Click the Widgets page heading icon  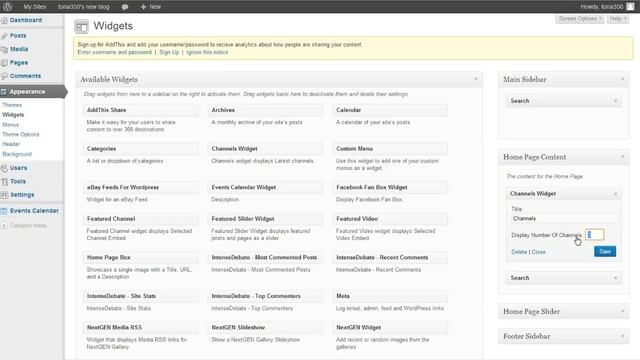tap(81, 27)
